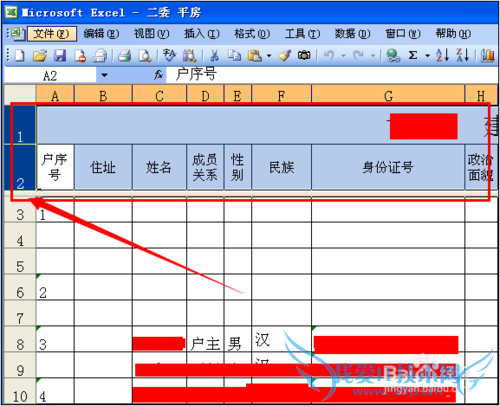Select column D header

[205, 96]
